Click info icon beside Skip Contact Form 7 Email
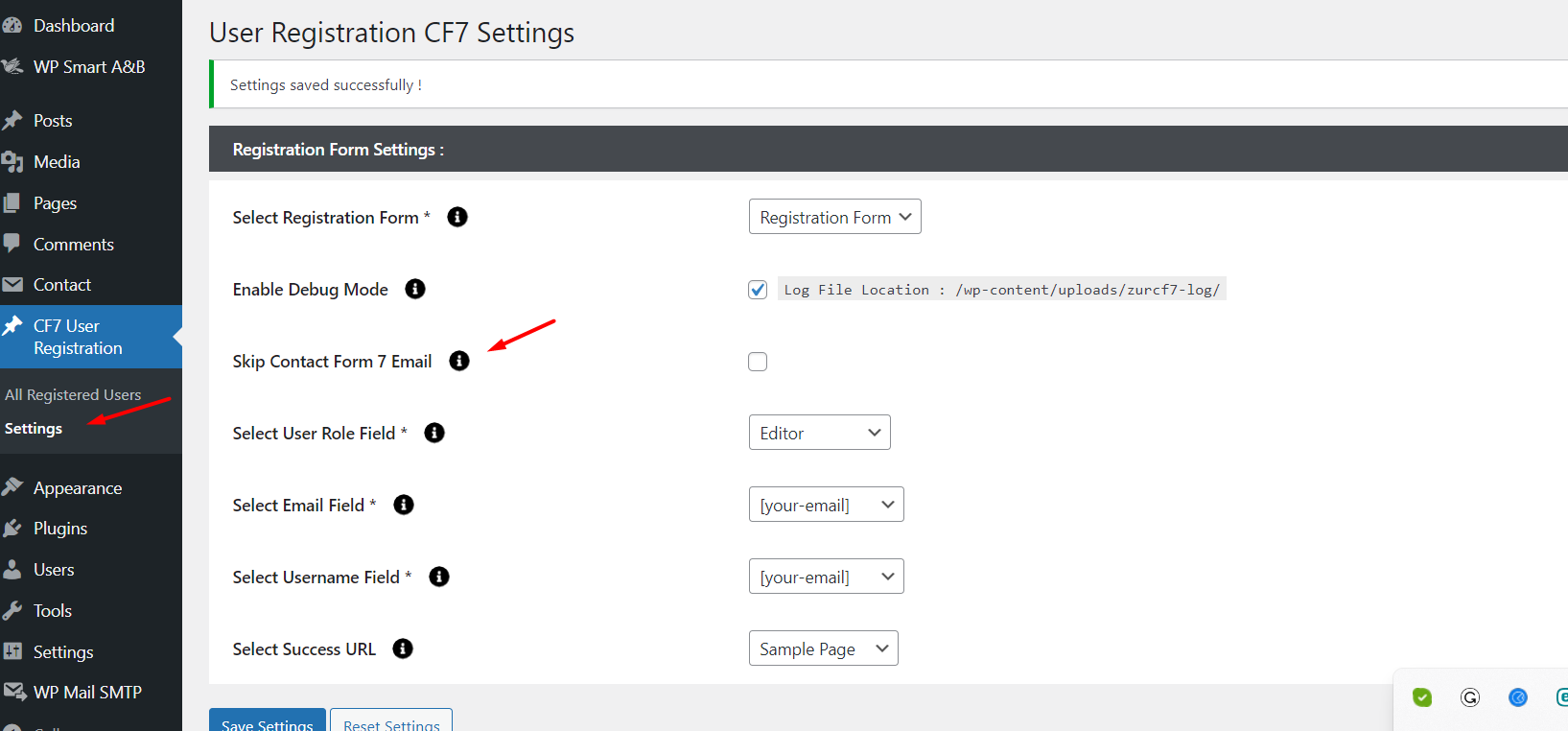Screen dimensions: 1568x731 [459, 361]
